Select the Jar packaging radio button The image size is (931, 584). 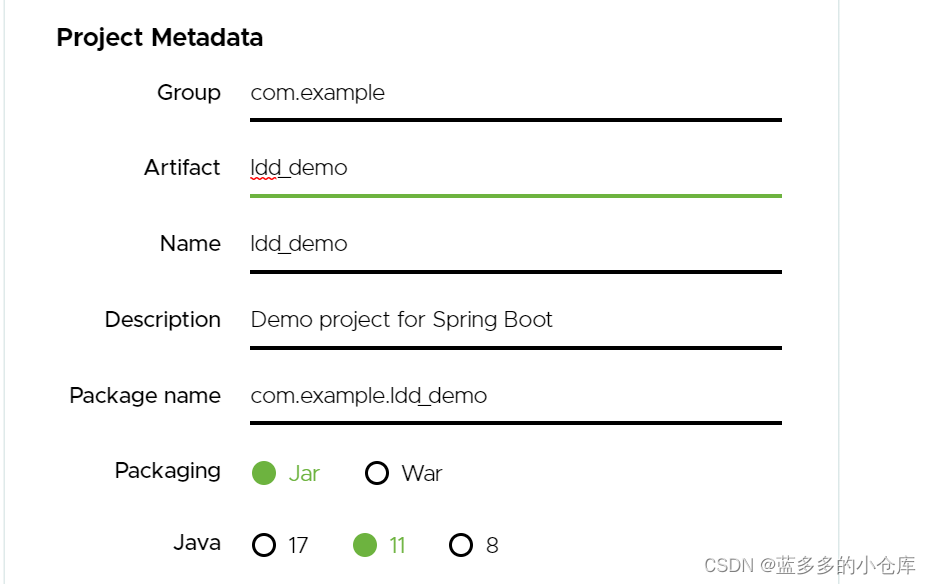coord(262,472)
